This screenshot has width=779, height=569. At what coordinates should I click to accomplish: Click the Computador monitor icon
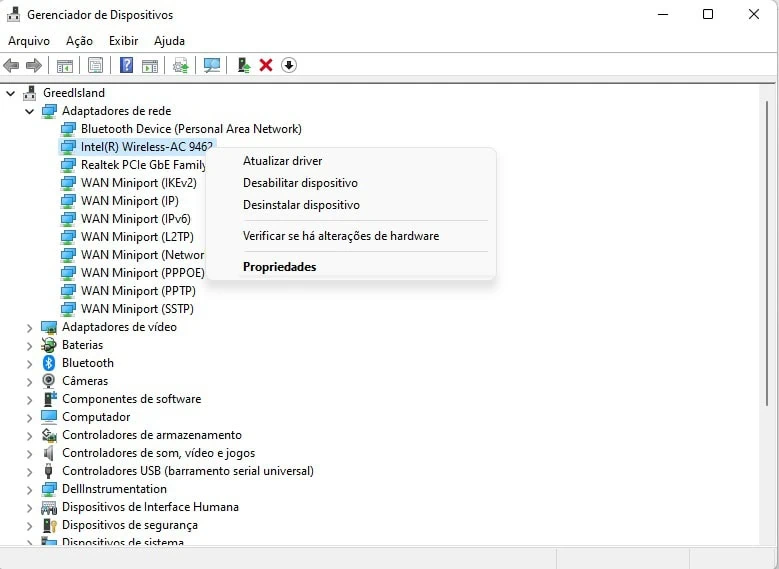coord(49,416)
